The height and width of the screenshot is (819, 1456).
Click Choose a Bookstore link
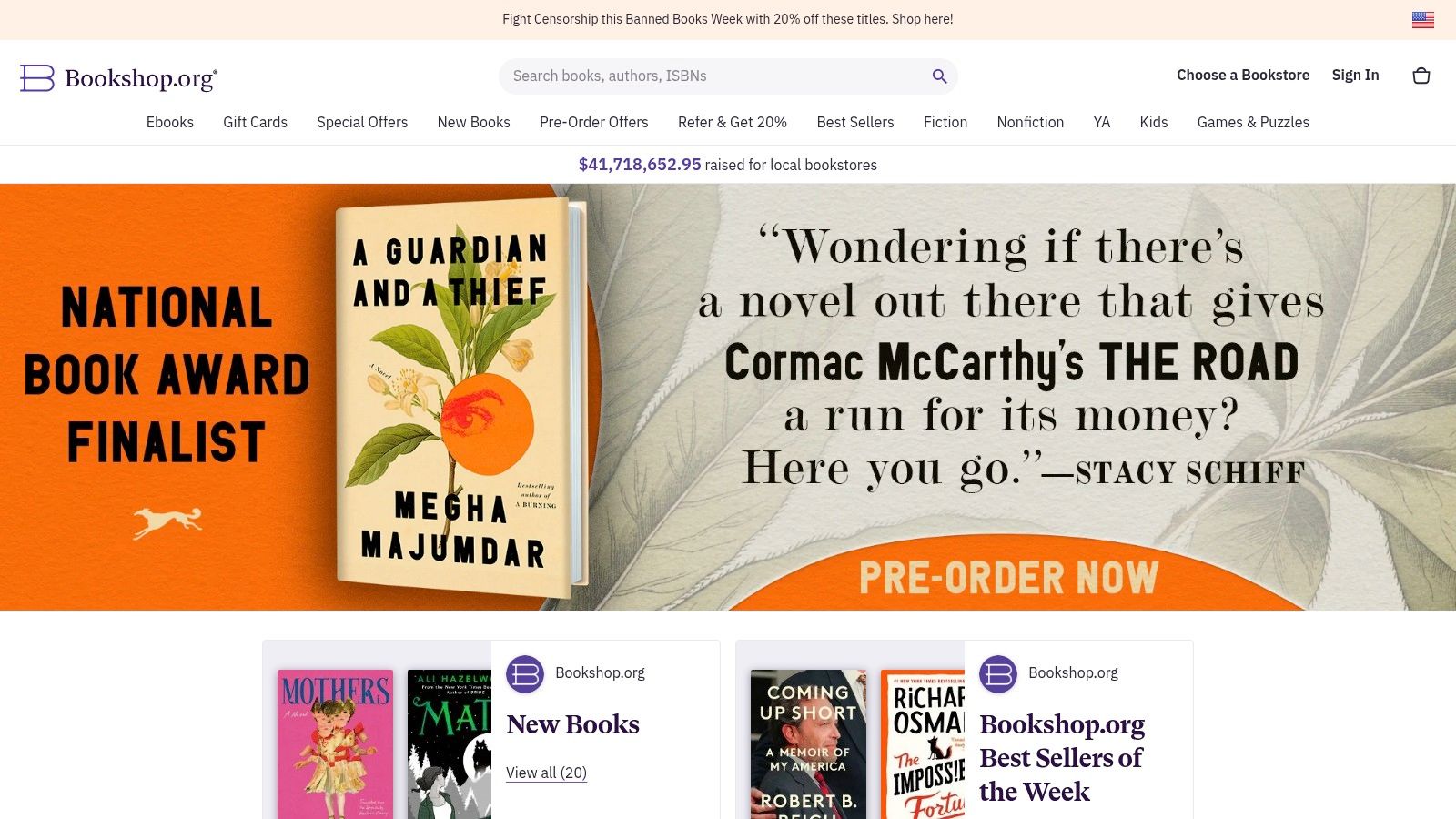1243,76
